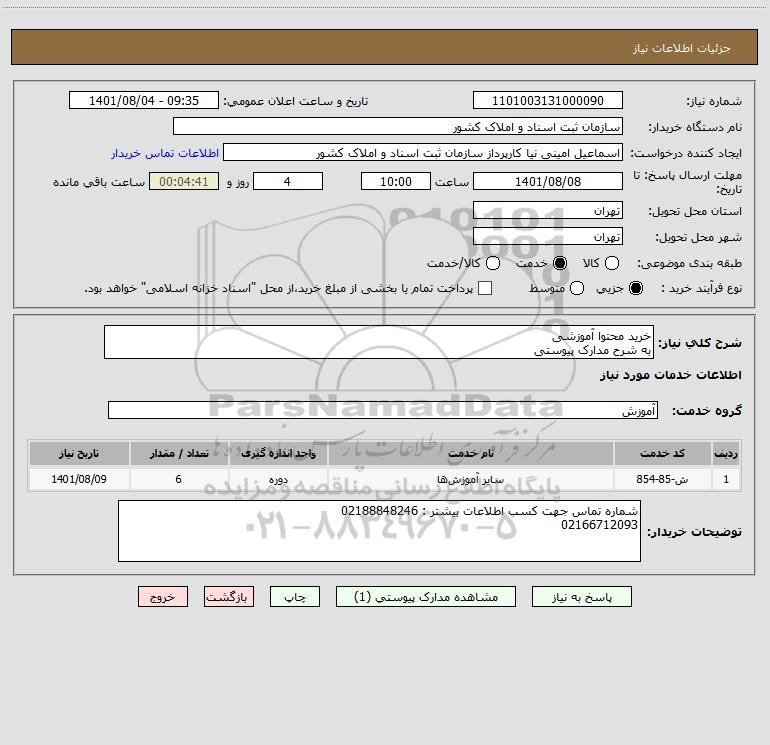Click the تعداد / مقدار column header

(x=179, y=453)
